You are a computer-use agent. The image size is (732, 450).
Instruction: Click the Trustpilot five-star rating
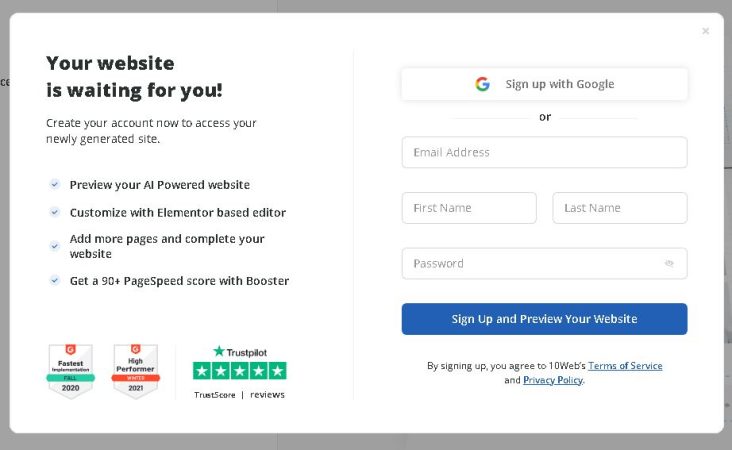click(239, 371)
